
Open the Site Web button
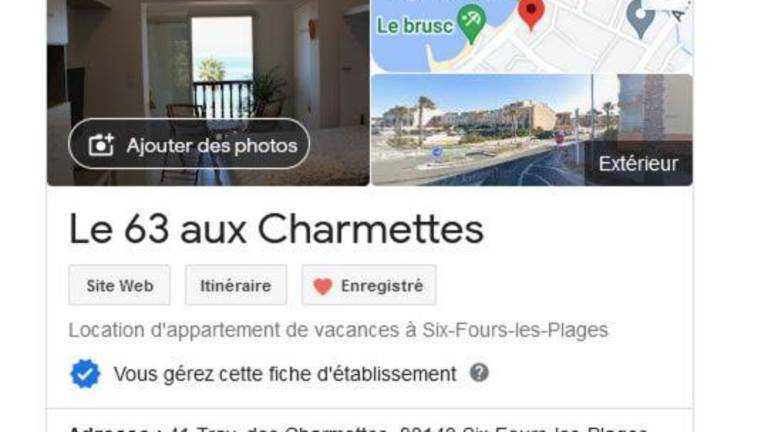pos(120,285)
